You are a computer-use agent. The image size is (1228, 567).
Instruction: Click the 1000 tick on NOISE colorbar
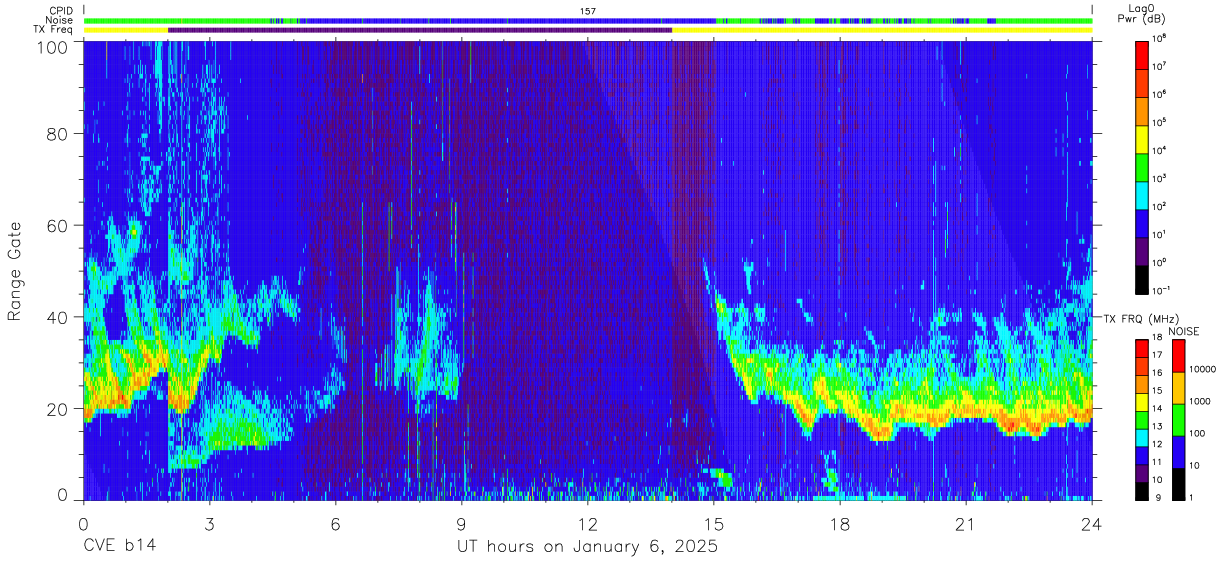click(x=1200, y=401)
